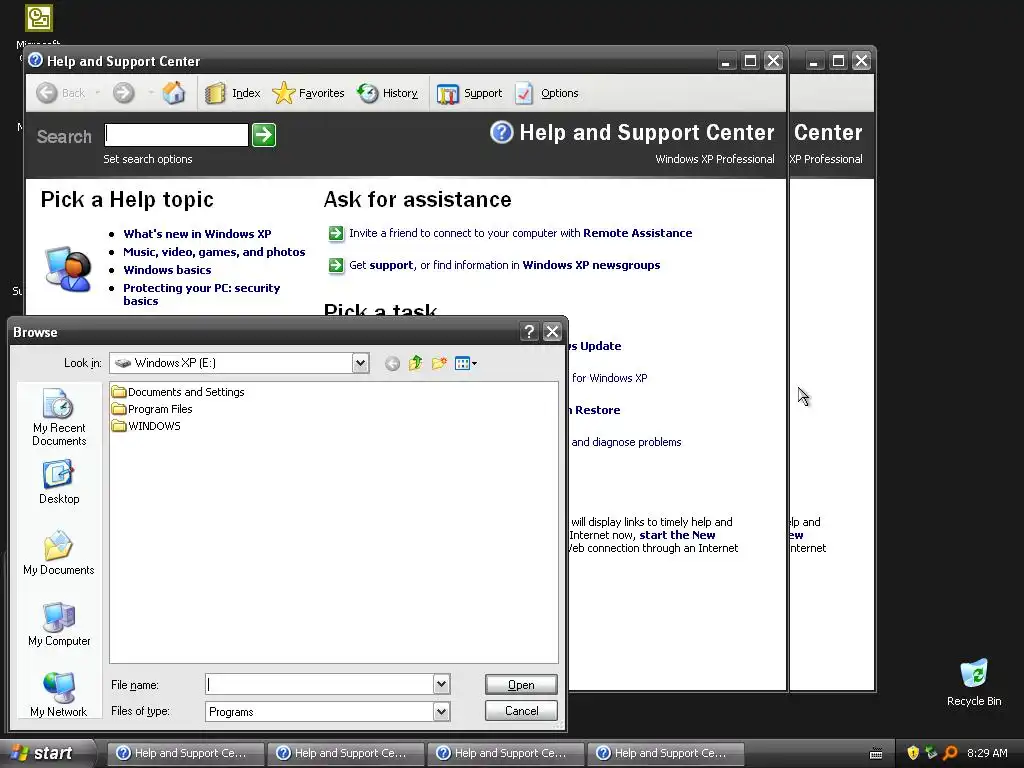Screen dimensions: 1024x768
Task: Select My Documents in the places bar
Action: (59, 553)
